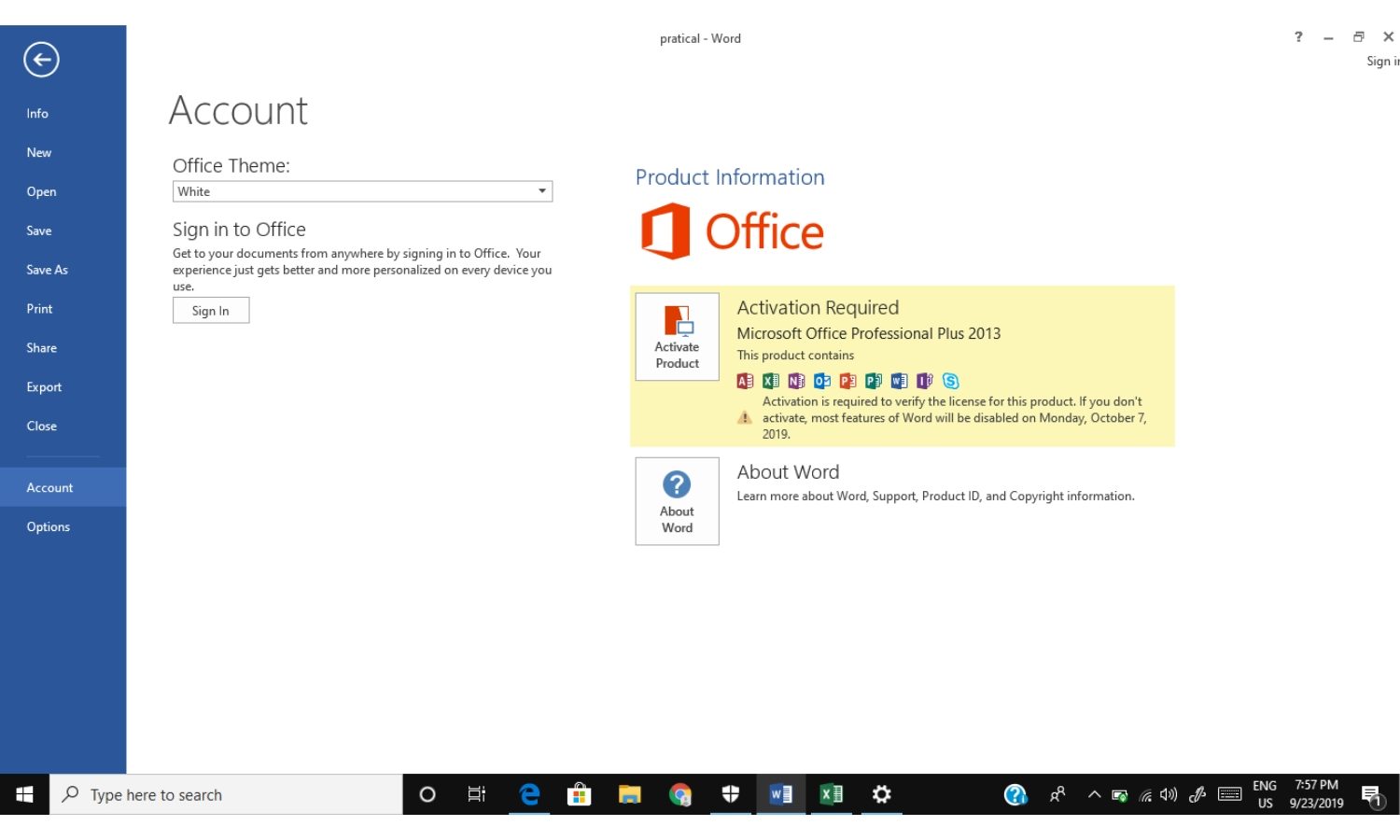Select New in the backstage menu
The width and height of the screenshot is (1400, 840).
[39, 152]
